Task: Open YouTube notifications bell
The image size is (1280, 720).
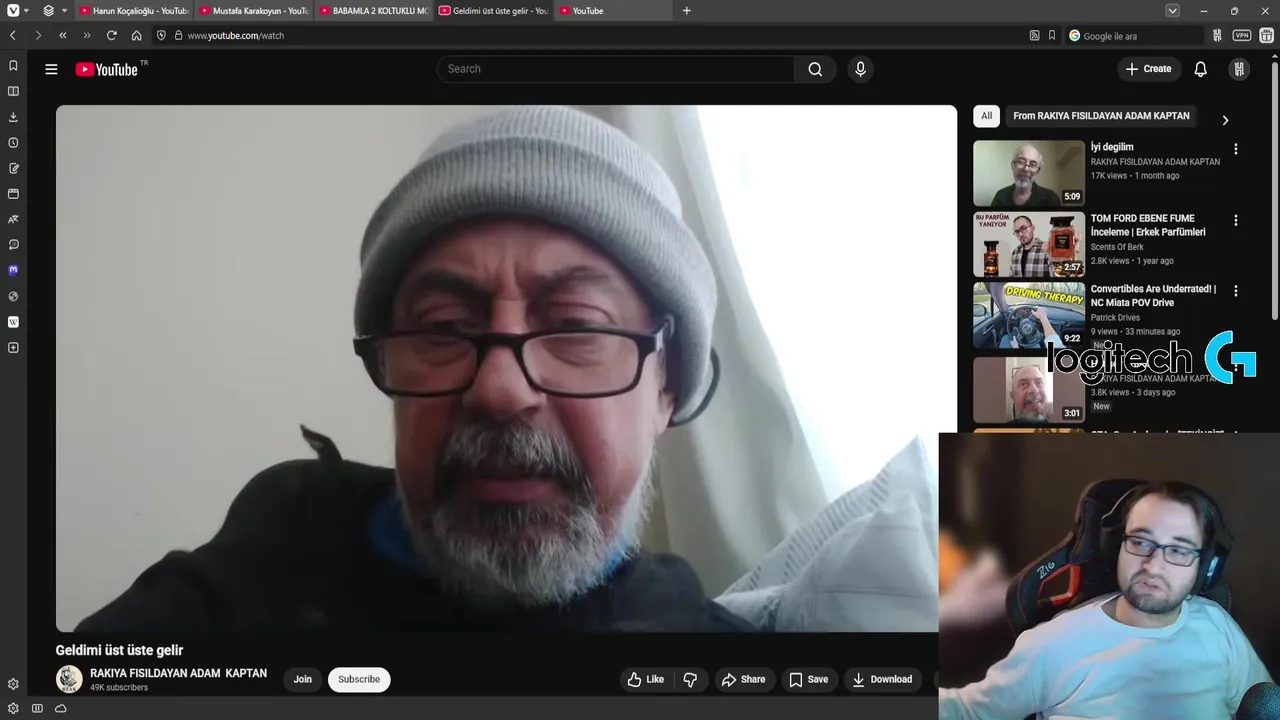Action: click(x=1200, y=69)
